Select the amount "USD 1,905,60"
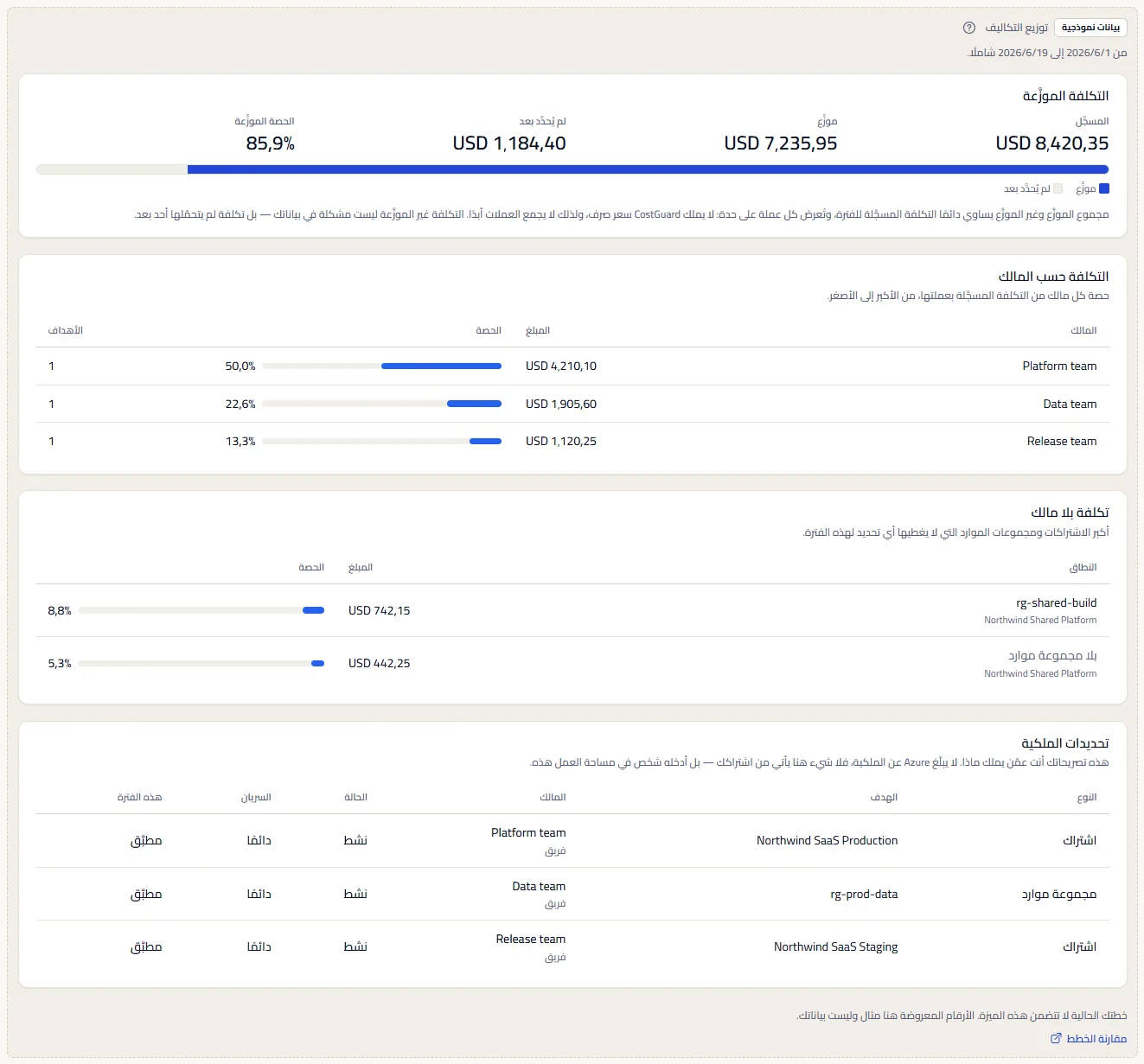Viewport: 1144px width, 1064px height. [x=561, y=404]
